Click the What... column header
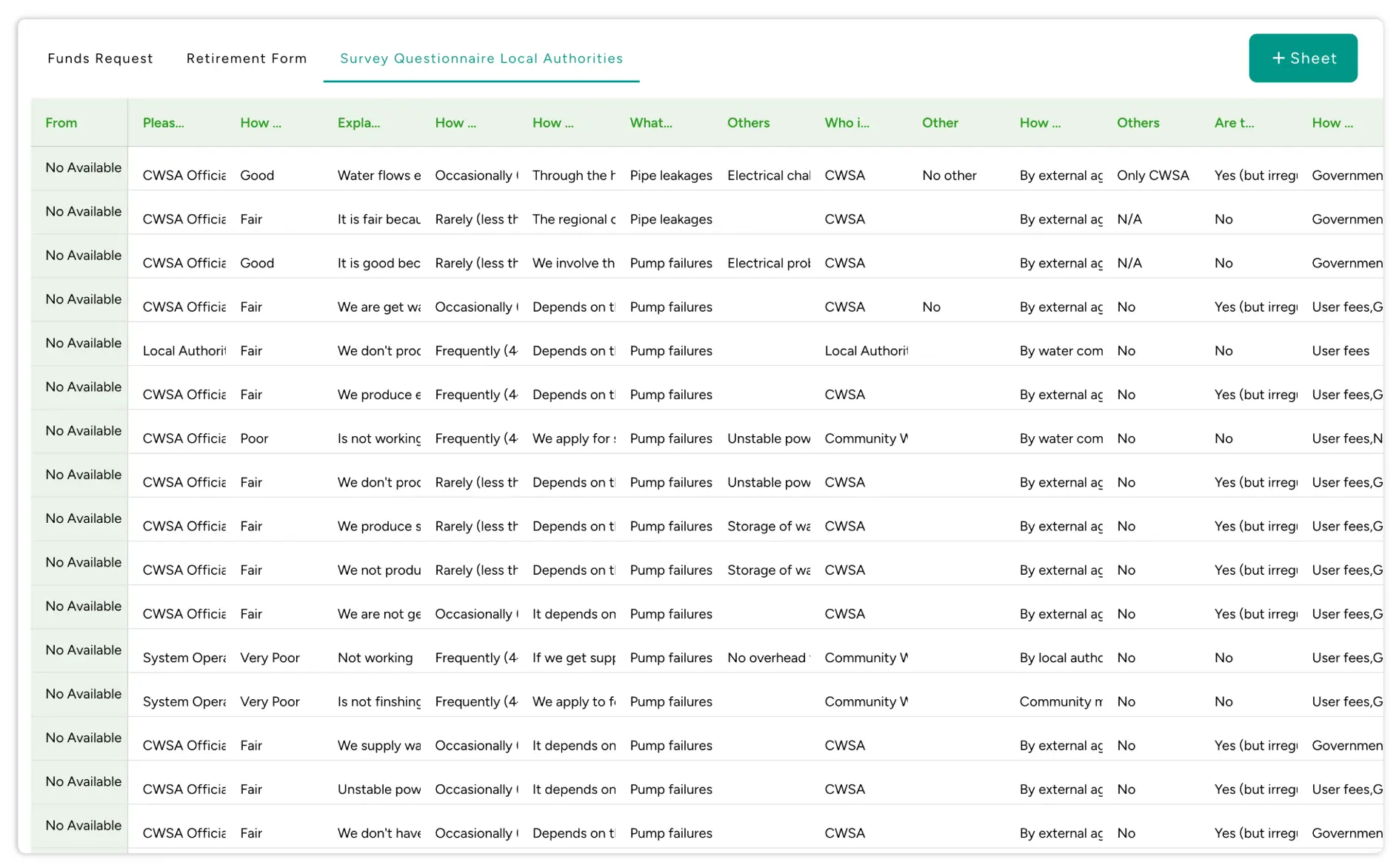Viewport: 1399px width, 868px height. point(650,123)
